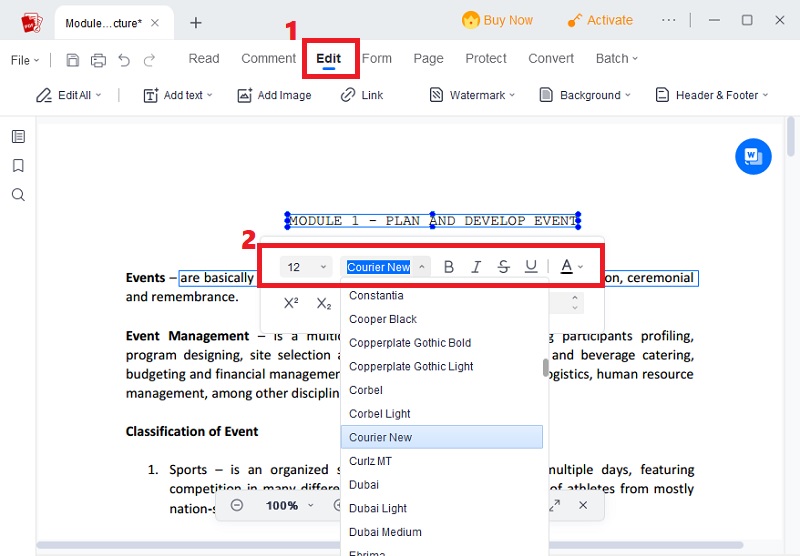Click the font list scrollbar thumb
The image size is (800, 556).
click(545, 367)
